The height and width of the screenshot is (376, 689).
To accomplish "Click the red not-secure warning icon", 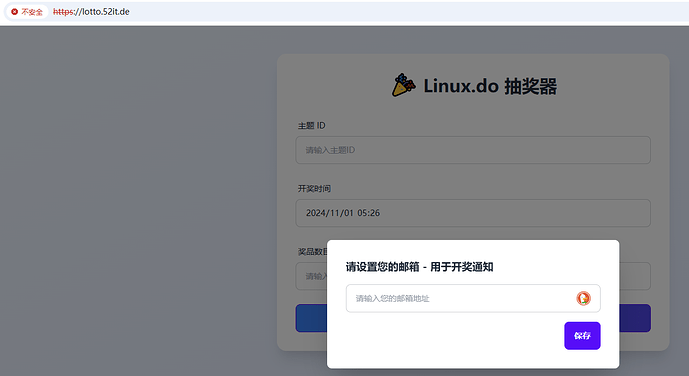I will 15,12.
